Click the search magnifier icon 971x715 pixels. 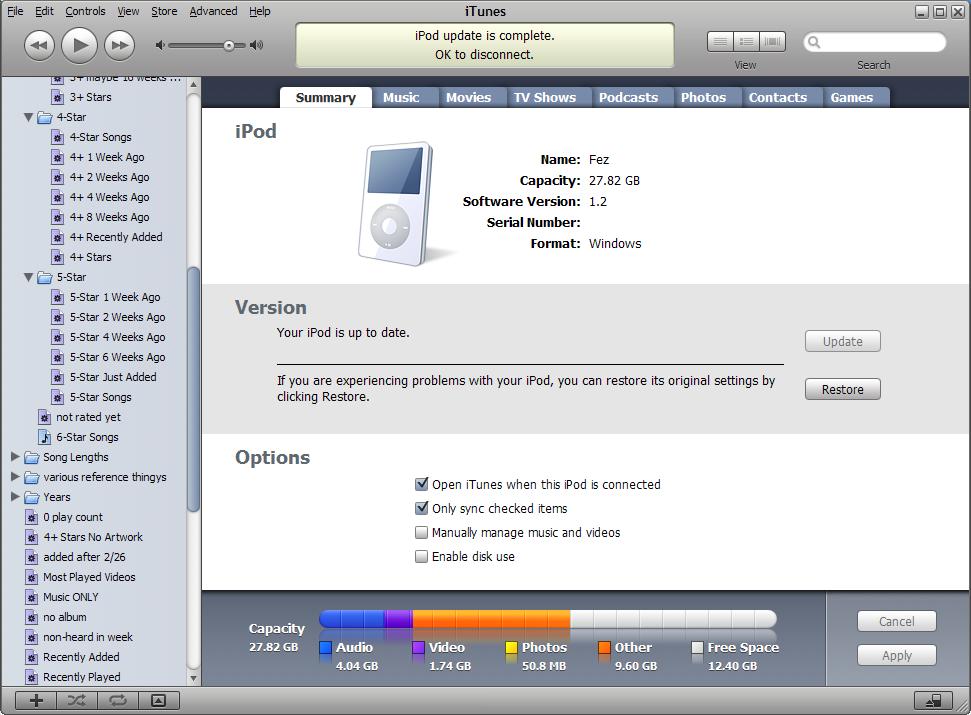point(814,42)
